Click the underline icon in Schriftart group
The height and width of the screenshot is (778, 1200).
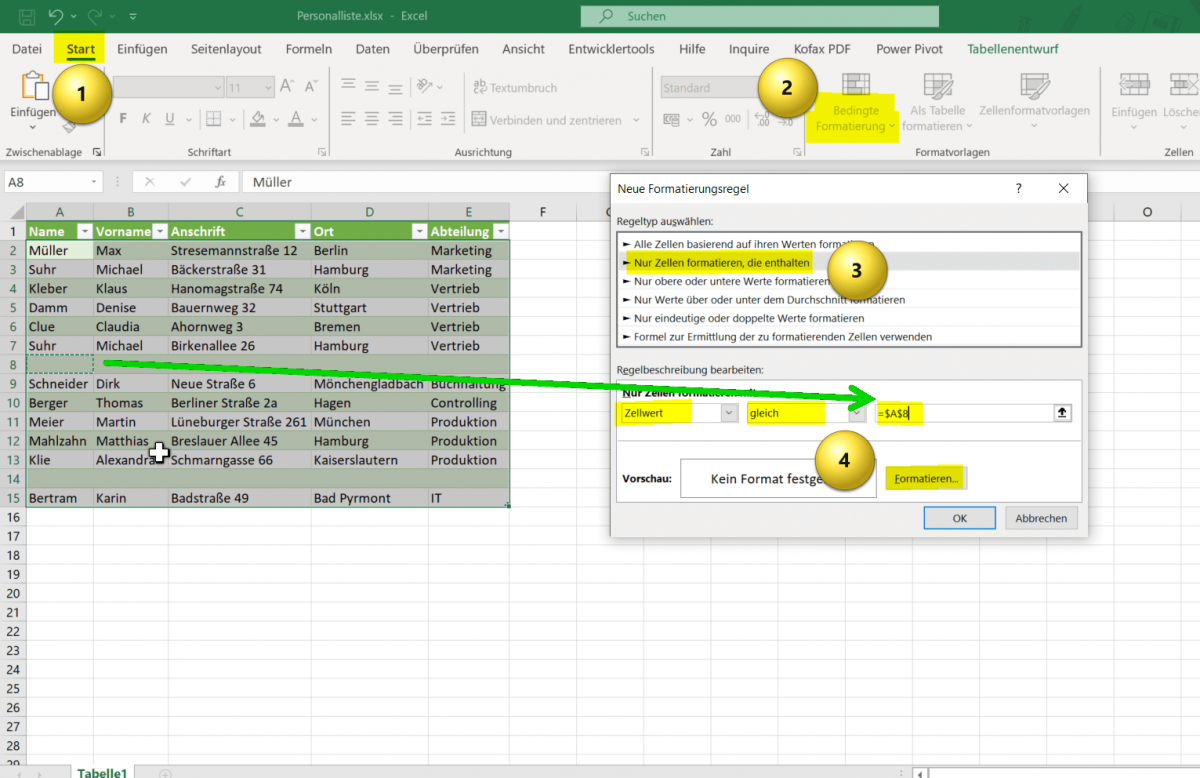[168, 118]
